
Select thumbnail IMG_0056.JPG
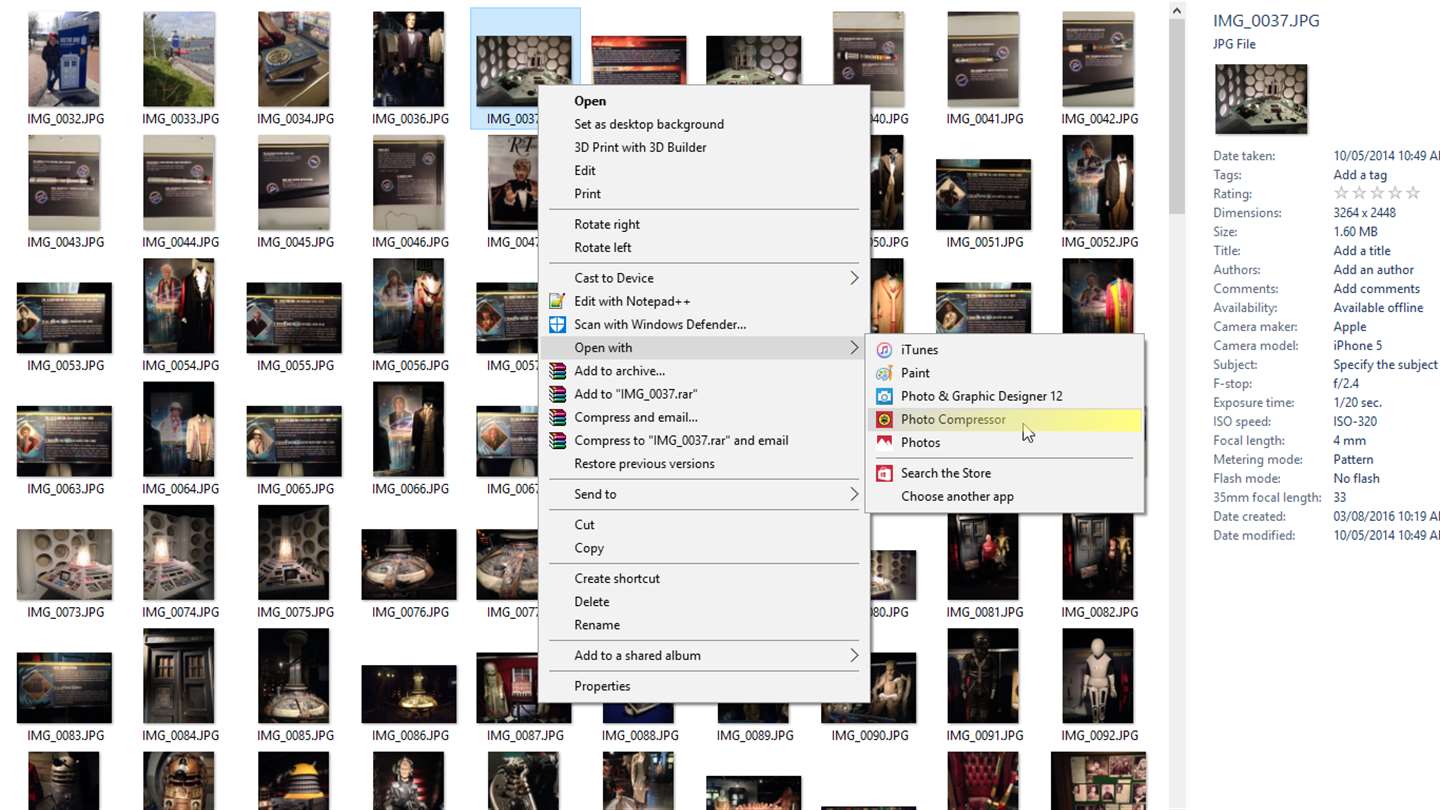409,306
